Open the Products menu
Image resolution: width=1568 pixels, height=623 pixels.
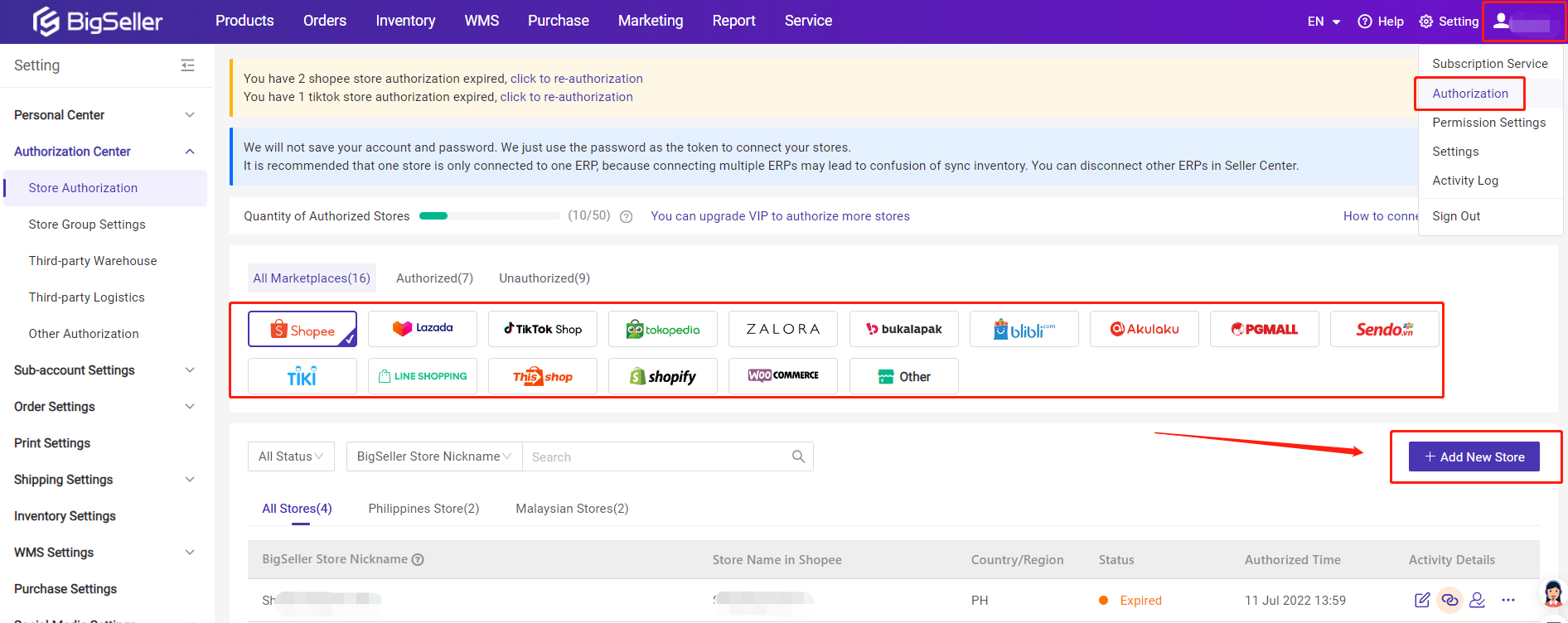tap(244, 21)
